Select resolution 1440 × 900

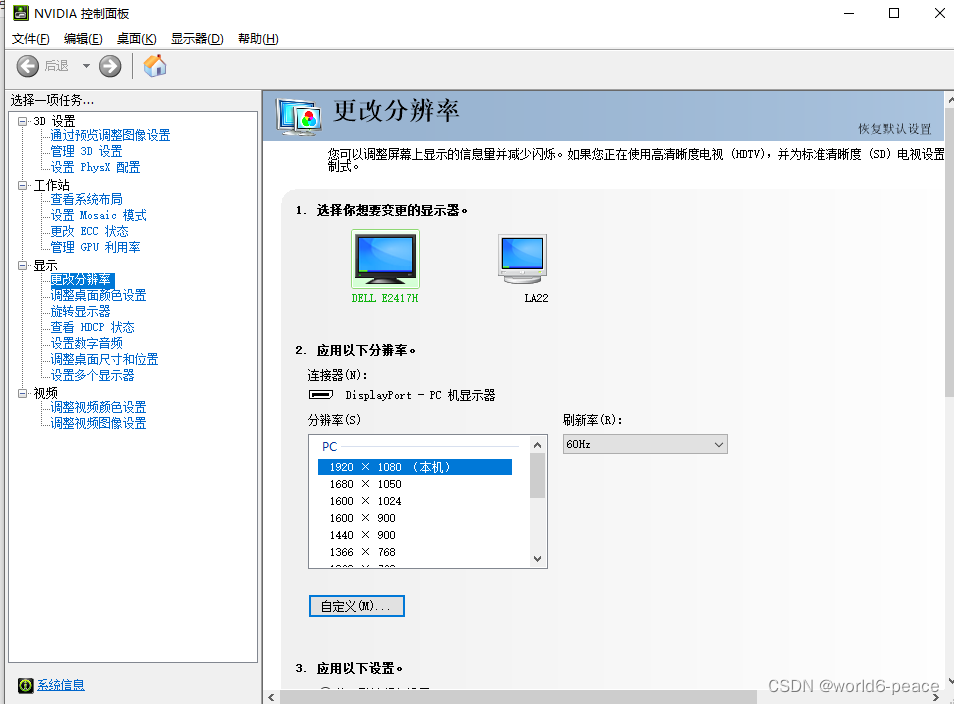click(363, 535)
